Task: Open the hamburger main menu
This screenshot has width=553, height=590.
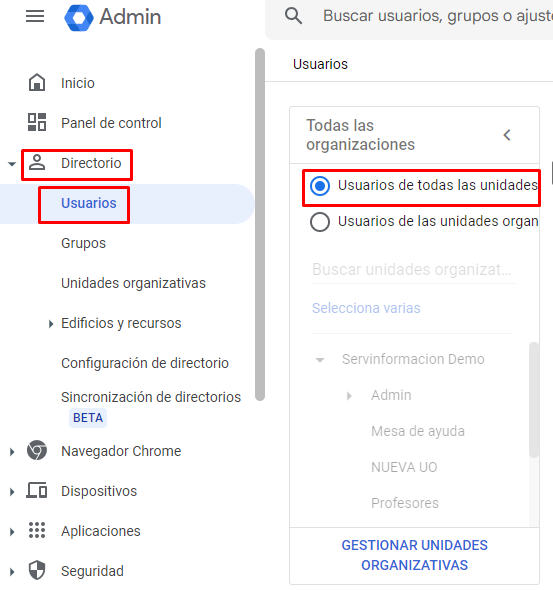Action: tap(35, 16)
